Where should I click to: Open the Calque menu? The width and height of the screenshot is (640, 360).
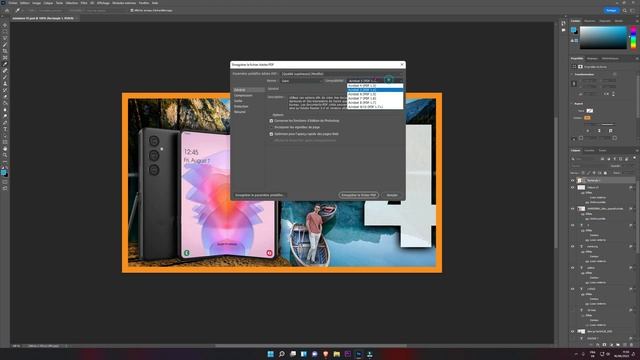tap(48, 3)
